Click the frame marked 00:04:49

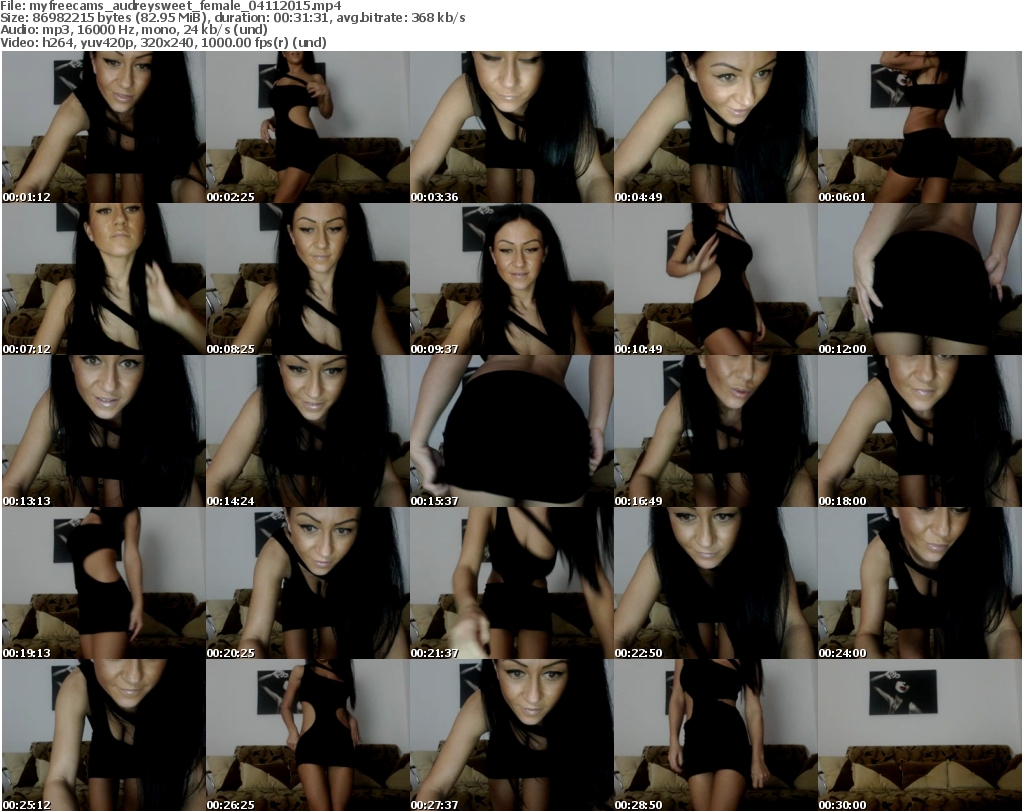point(715,127)
